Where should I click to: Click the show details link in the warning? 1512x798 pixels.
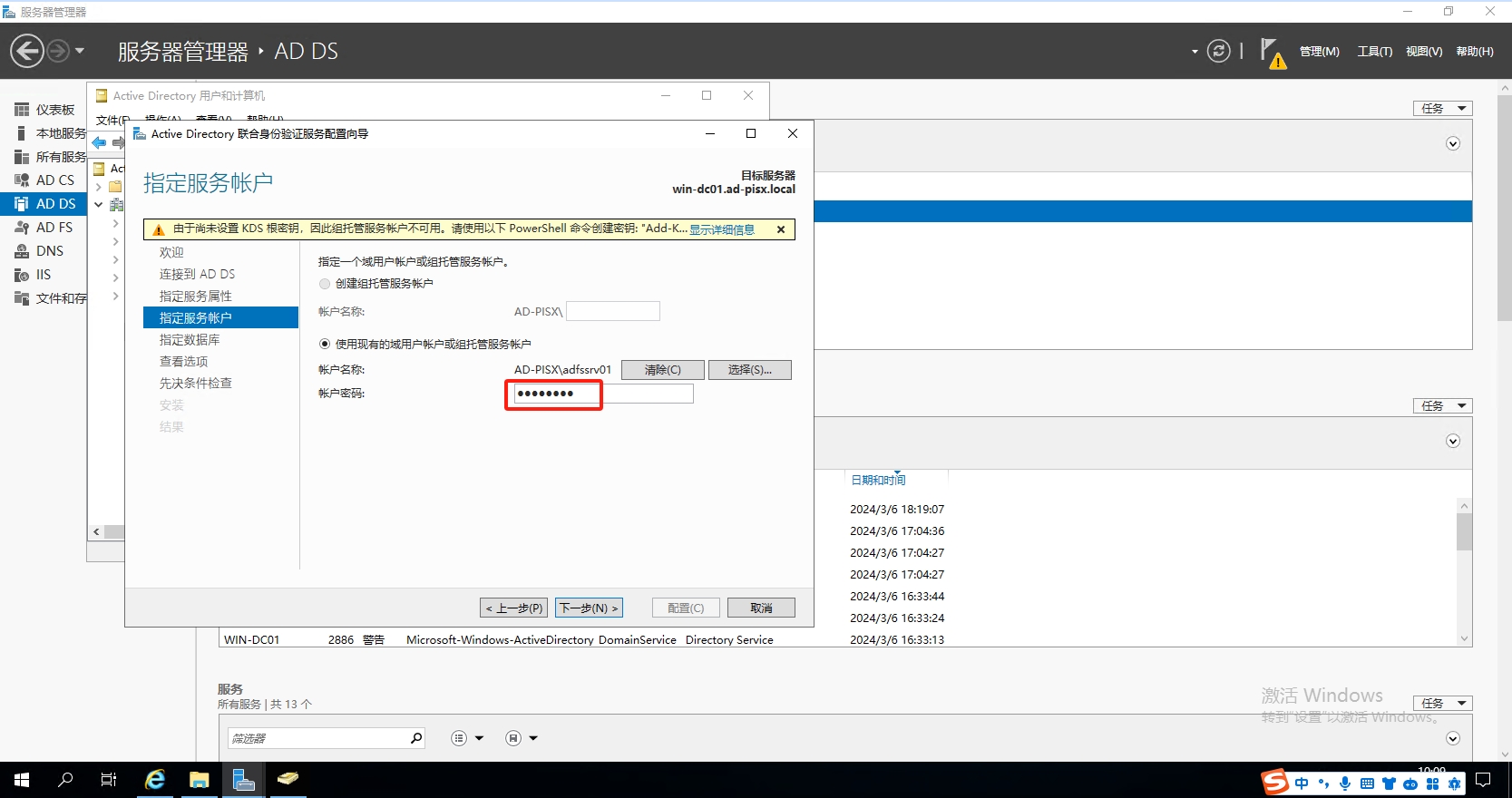point(721,229)
